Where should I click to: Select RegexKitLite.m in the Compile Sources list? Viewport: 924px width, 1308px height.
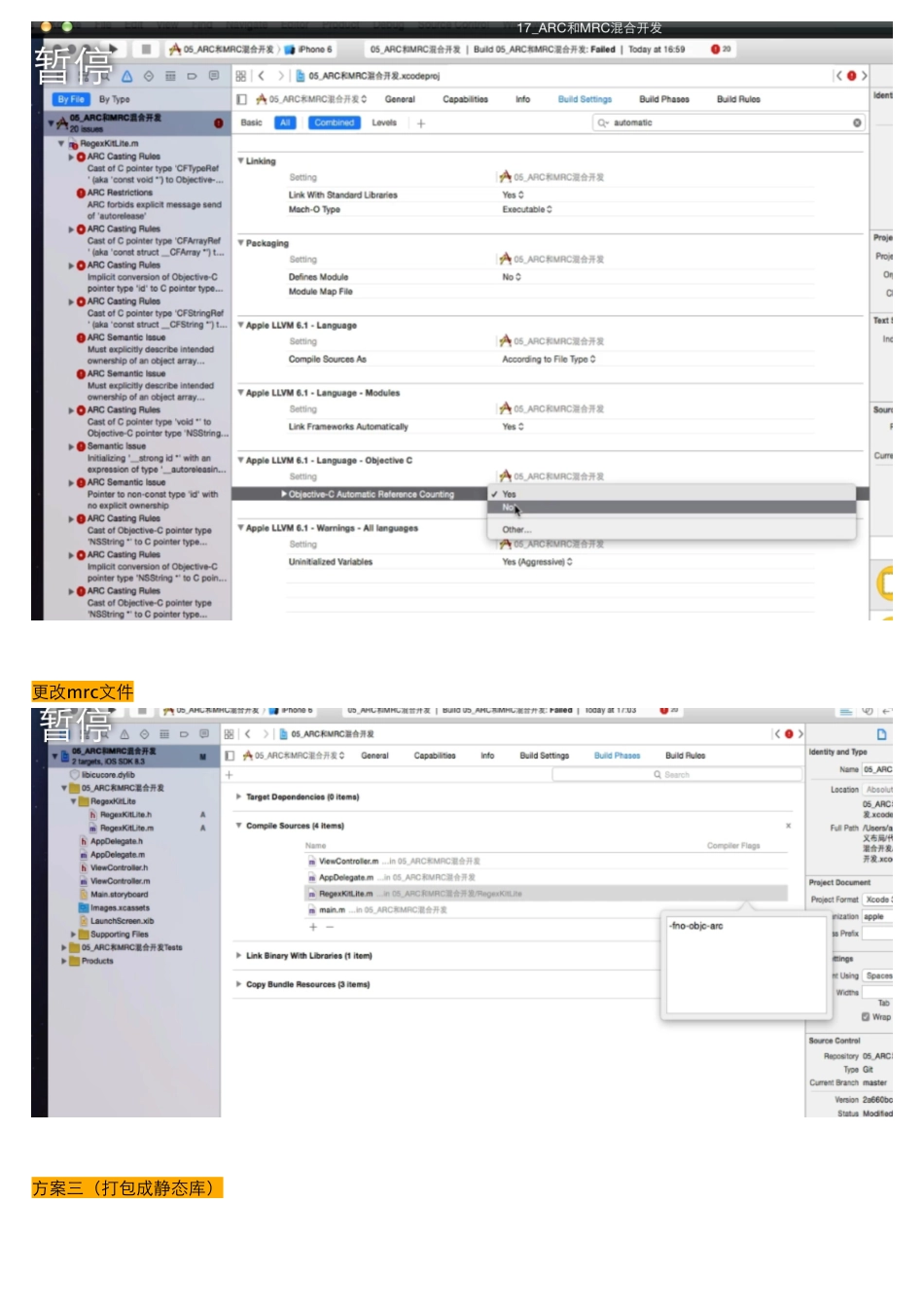click(x=345, y=894)
